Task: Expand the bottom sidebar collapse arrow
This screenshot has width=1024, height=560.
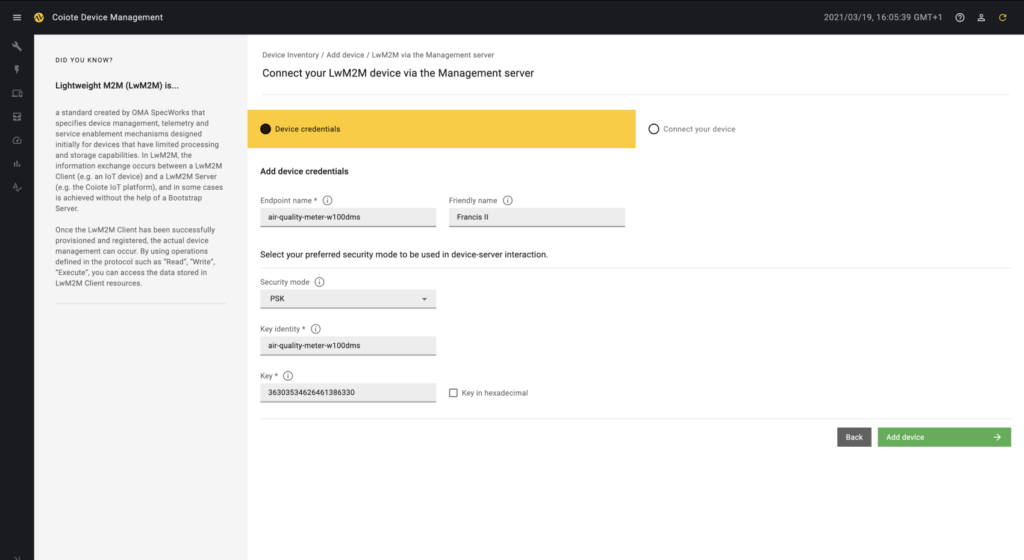Action: 16,556
